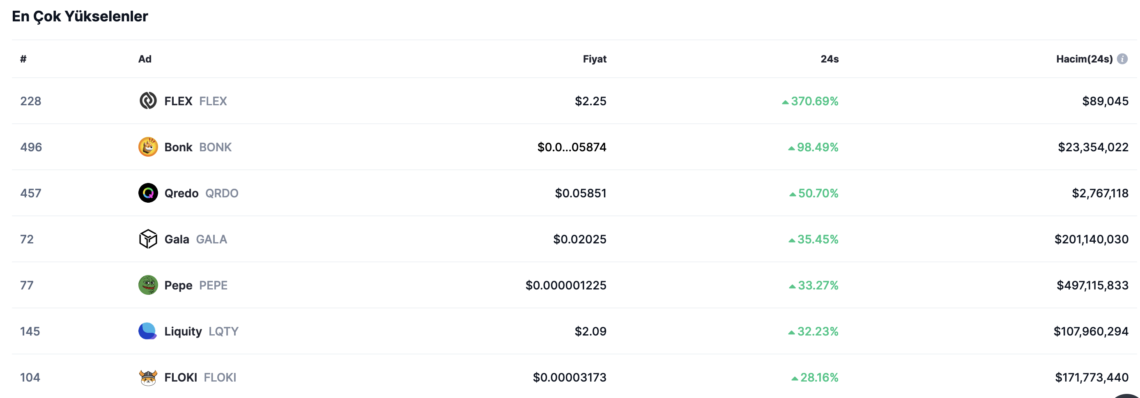Sort table by 24s change header
Viewport: 1140px width, 398px height.
pyautogui.click(x=831, y=59)
